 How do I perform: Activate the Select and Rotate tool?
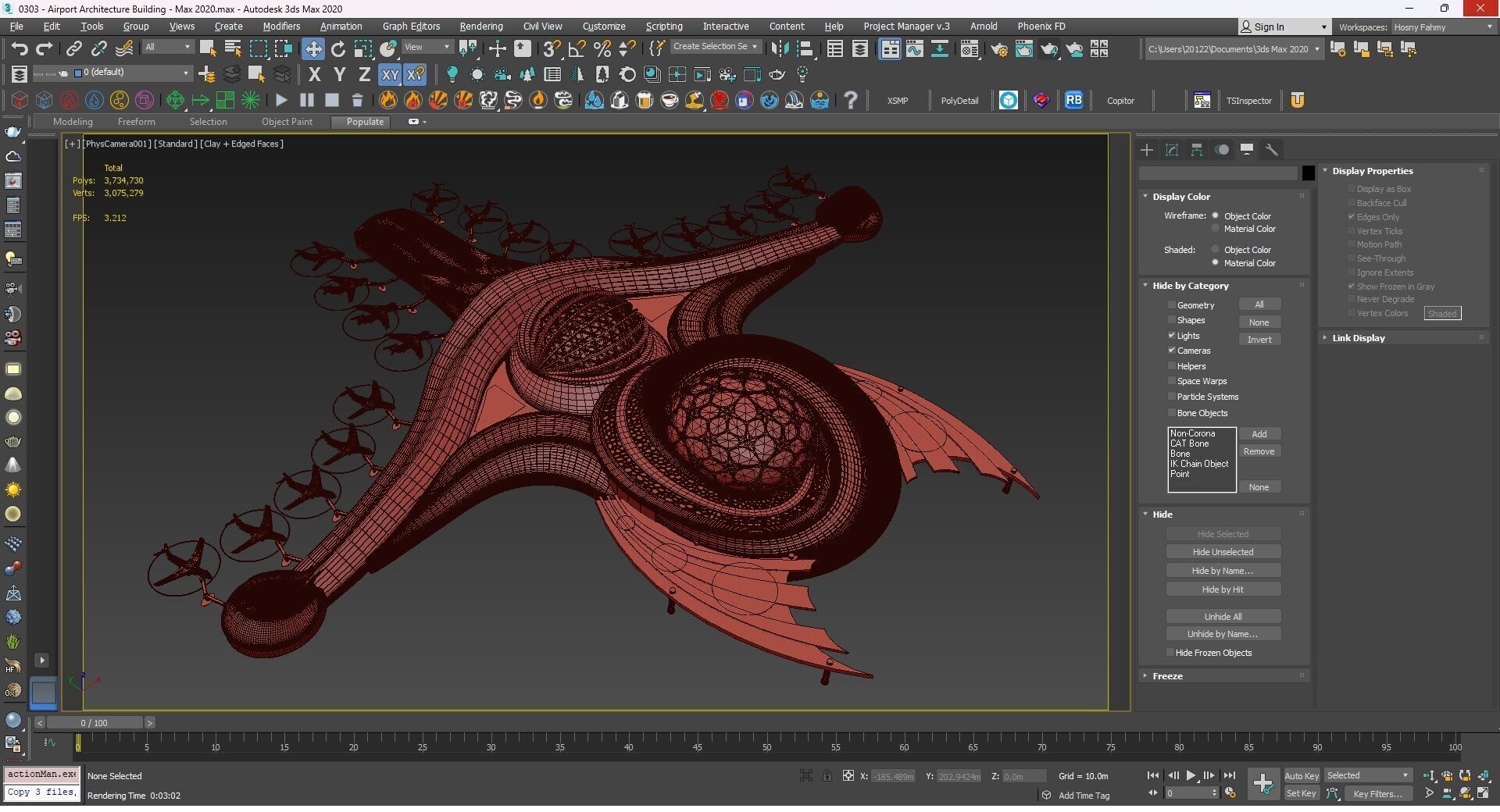click(x=337, y=48)
